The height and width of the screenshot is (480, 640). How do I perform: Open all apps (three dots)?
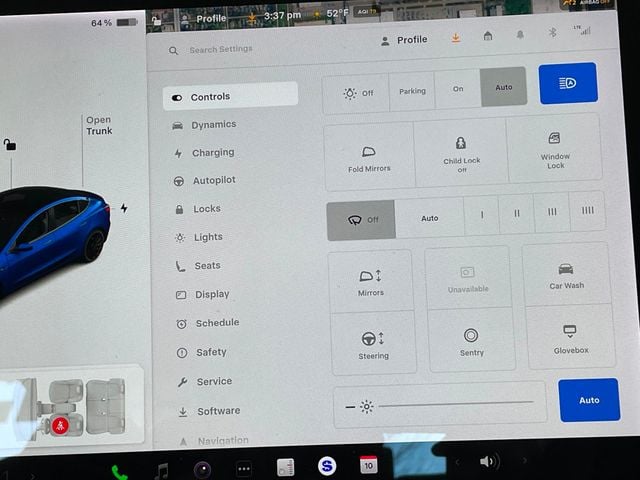click(244, 469)
